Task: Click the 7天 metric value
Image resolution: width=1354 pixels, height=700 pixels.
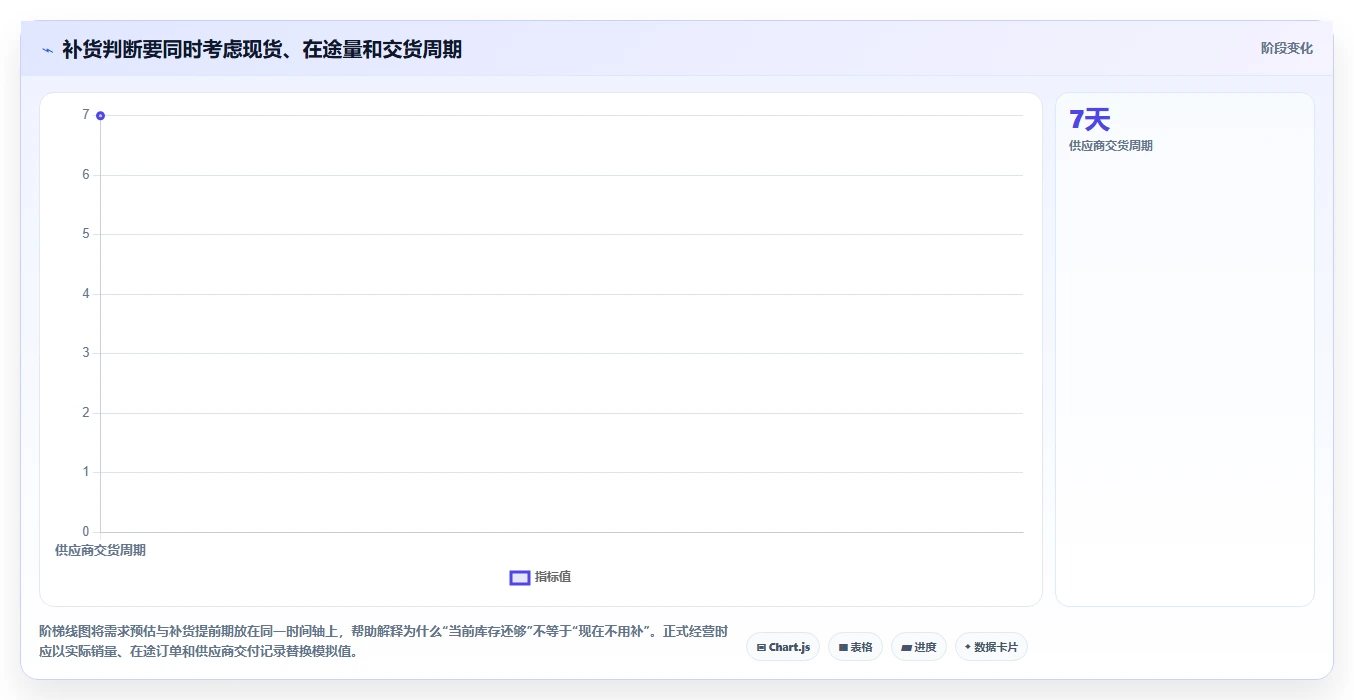Action: pyautogui.click(x=1090, y=120)
